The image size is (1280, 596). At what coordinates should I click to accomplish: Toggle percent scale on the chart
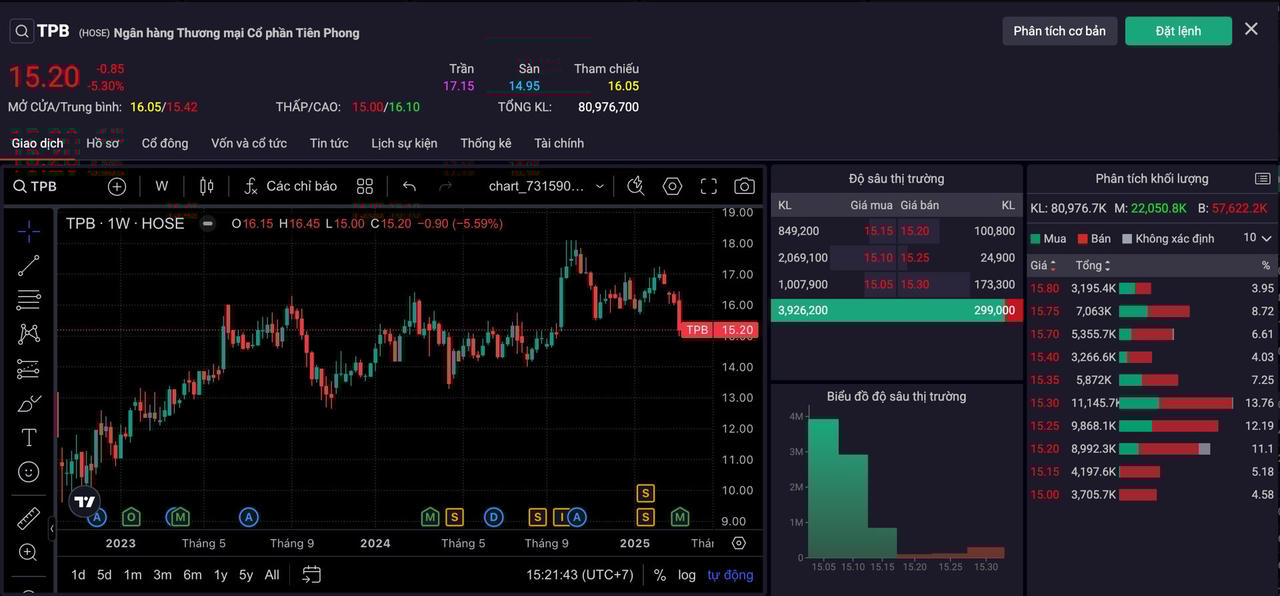(660, 575)
